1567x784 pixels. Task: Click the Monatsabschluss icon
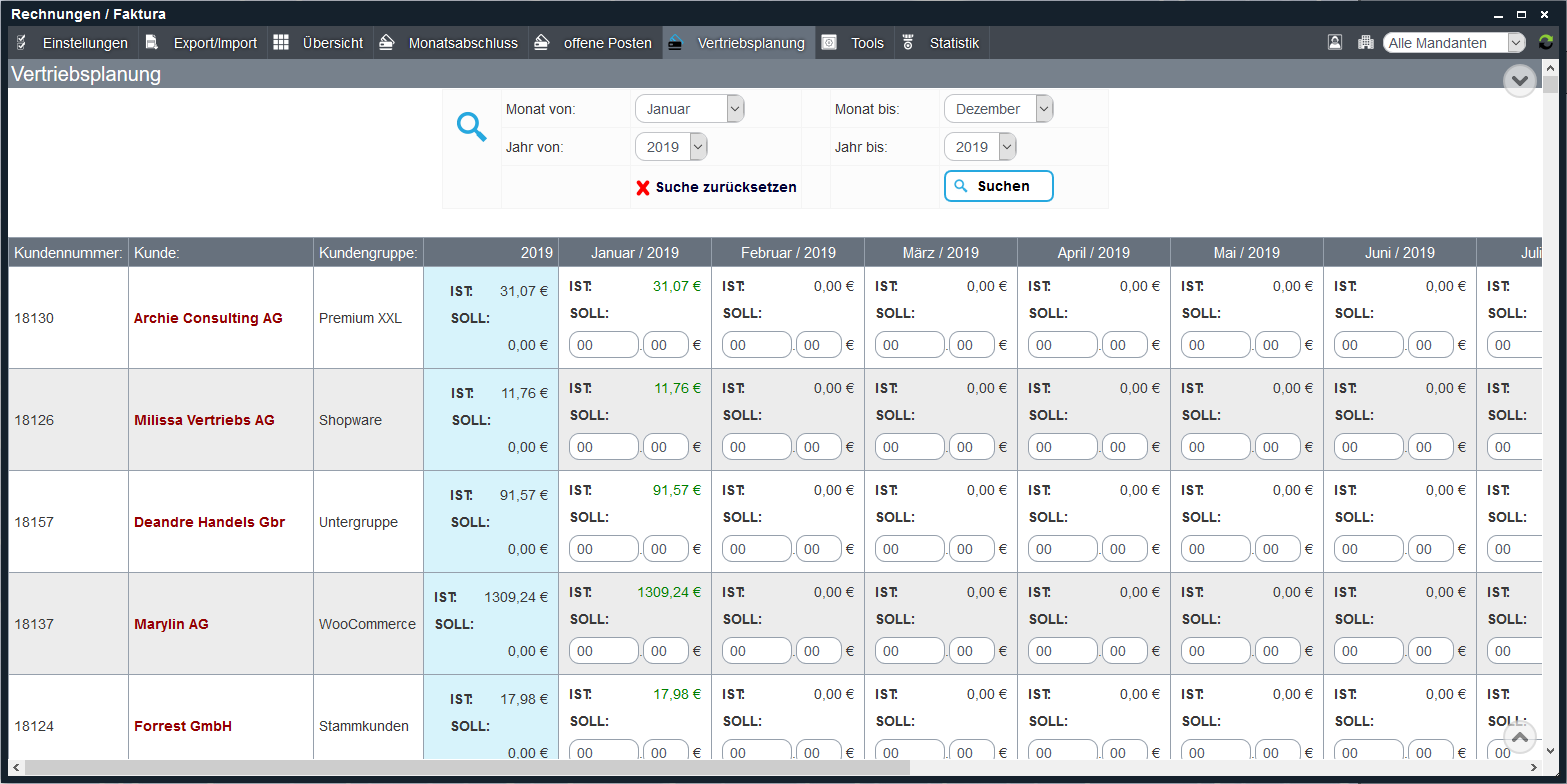pos(387,43)
